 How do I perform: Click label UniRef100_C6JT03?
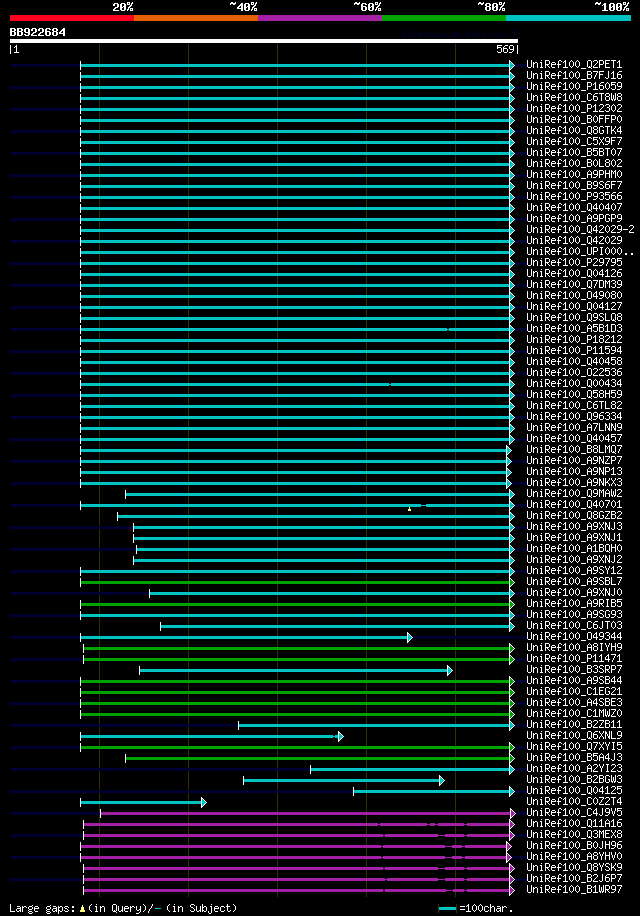[574, 626]
